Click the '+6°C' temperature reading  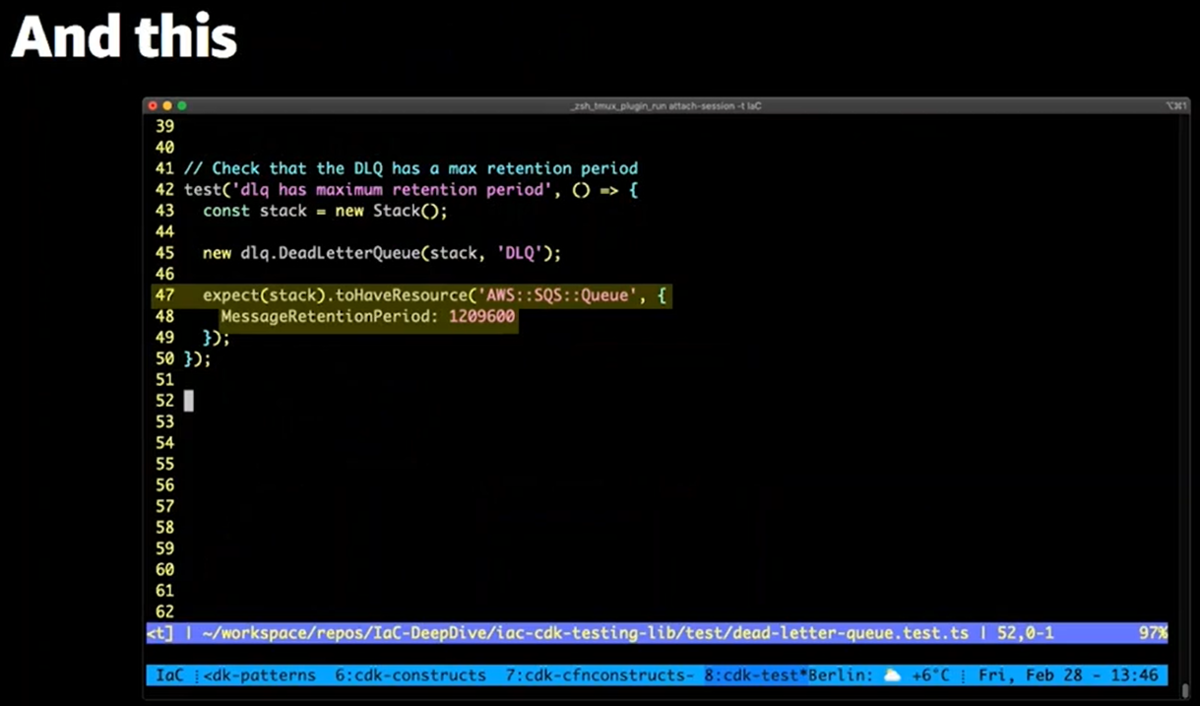pyautogui.click(x=931, y=675)
